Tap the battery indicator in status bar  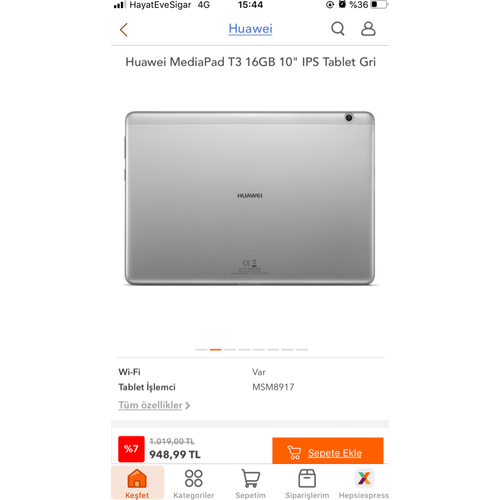[x=379, y=5]
